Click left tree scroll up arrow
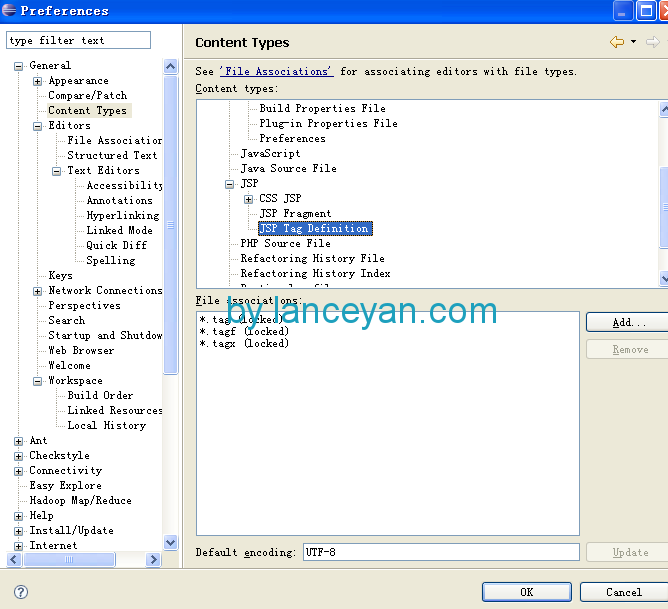This screenshot has width=668, height=609. tap(170, 66)
